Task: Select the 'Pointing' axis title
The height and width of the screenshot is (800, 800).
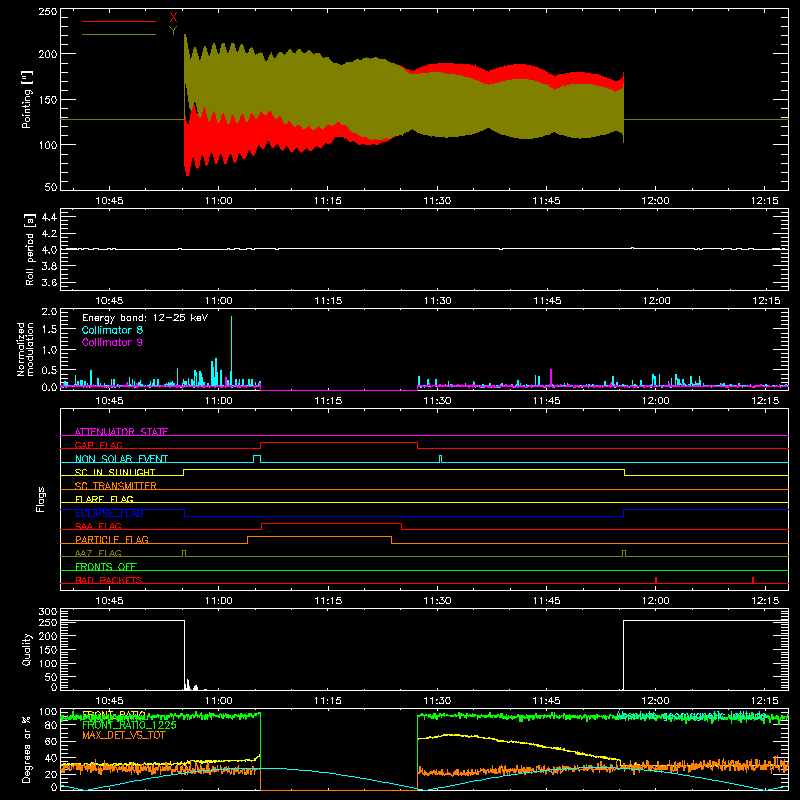Action: tap(27, 99)
